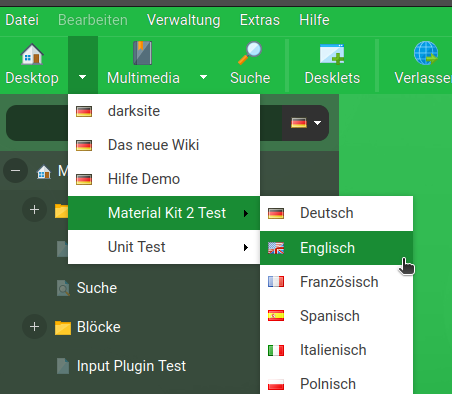
Task: Open the Desklets toolbar icon
Action: click(x=332, y=54)
